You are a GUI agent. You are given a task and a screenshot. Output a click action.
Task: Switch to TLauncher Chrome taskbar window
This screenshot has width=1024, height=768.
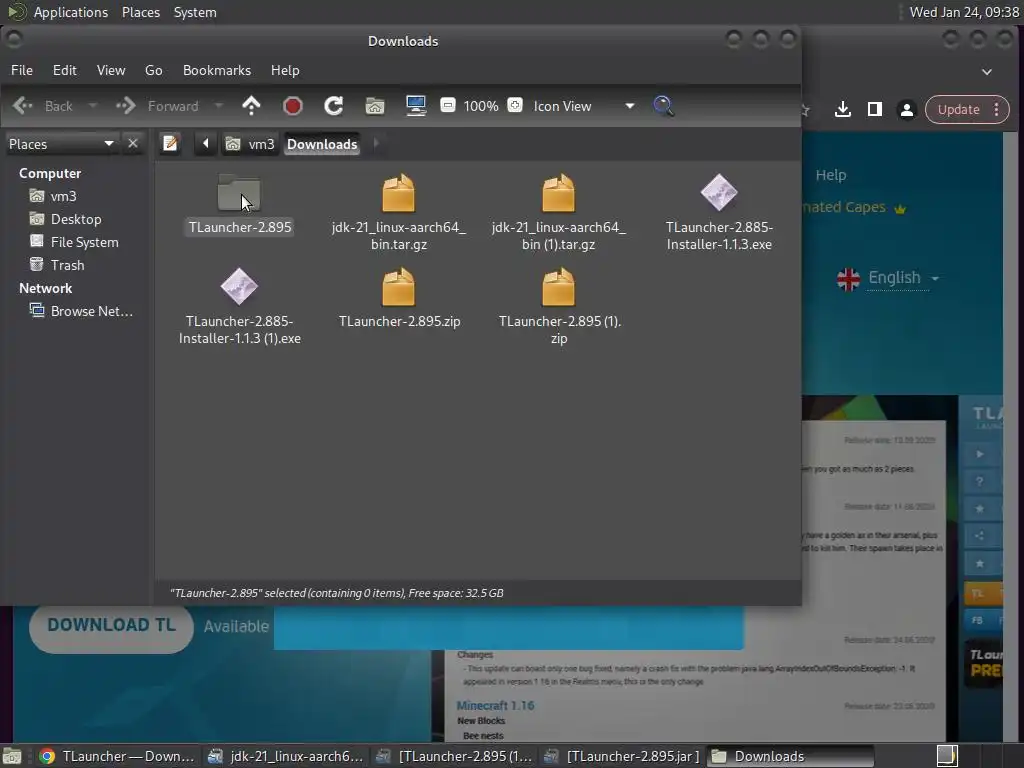point(118,756)
